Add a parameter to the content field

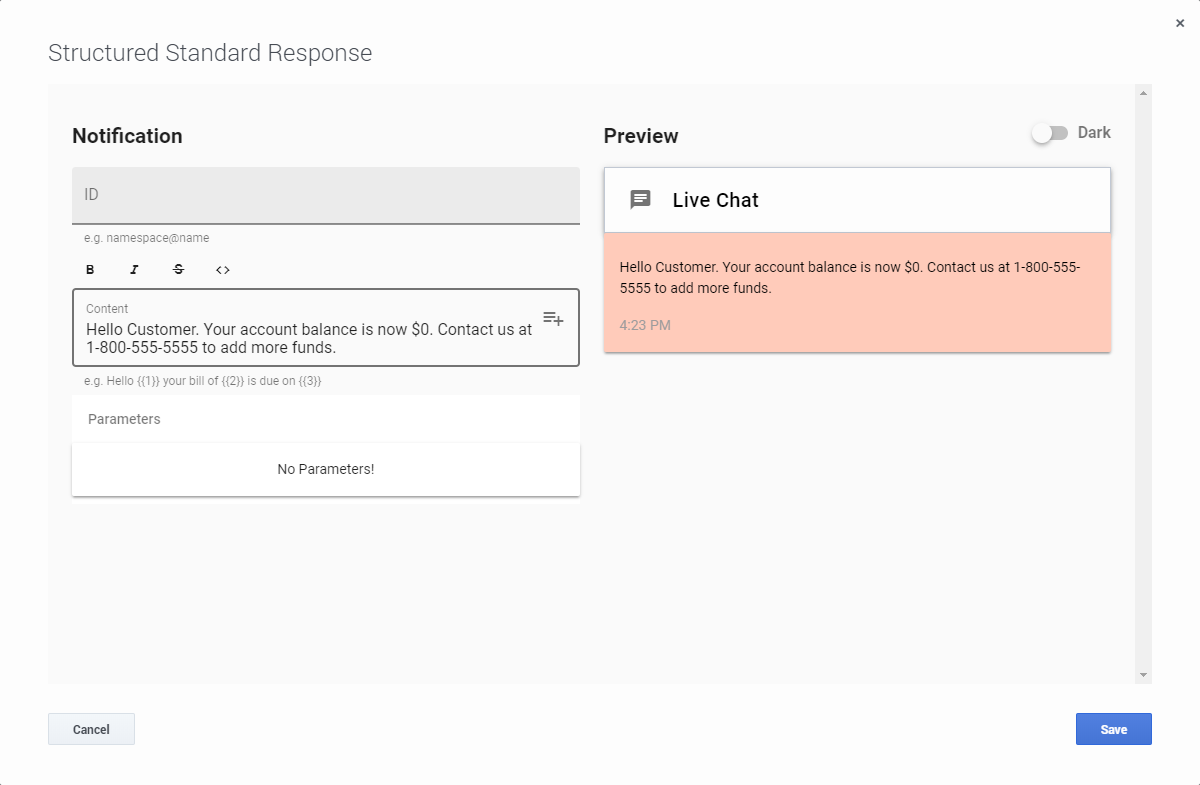(x=553, y=319)
